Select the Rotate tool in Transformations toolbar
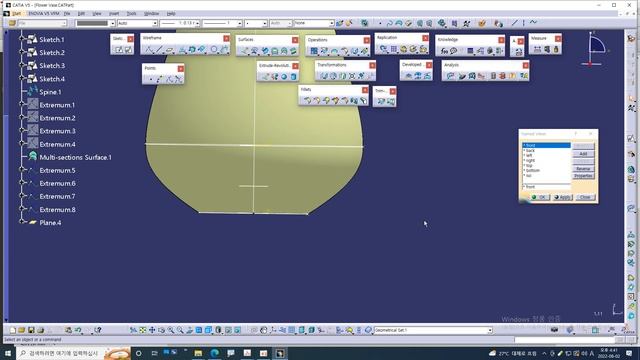 [333, 76]
